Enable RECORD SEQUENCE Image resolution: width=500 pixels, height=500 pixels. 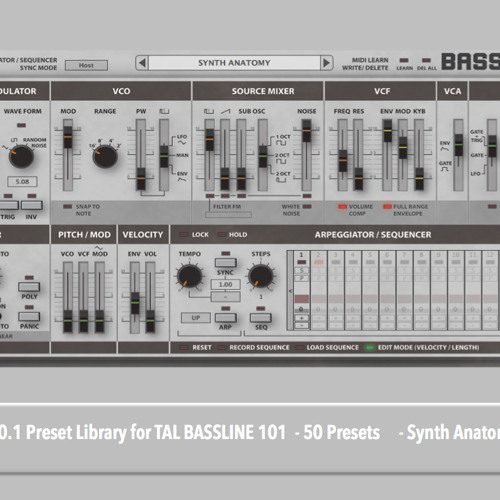point(222,348)
